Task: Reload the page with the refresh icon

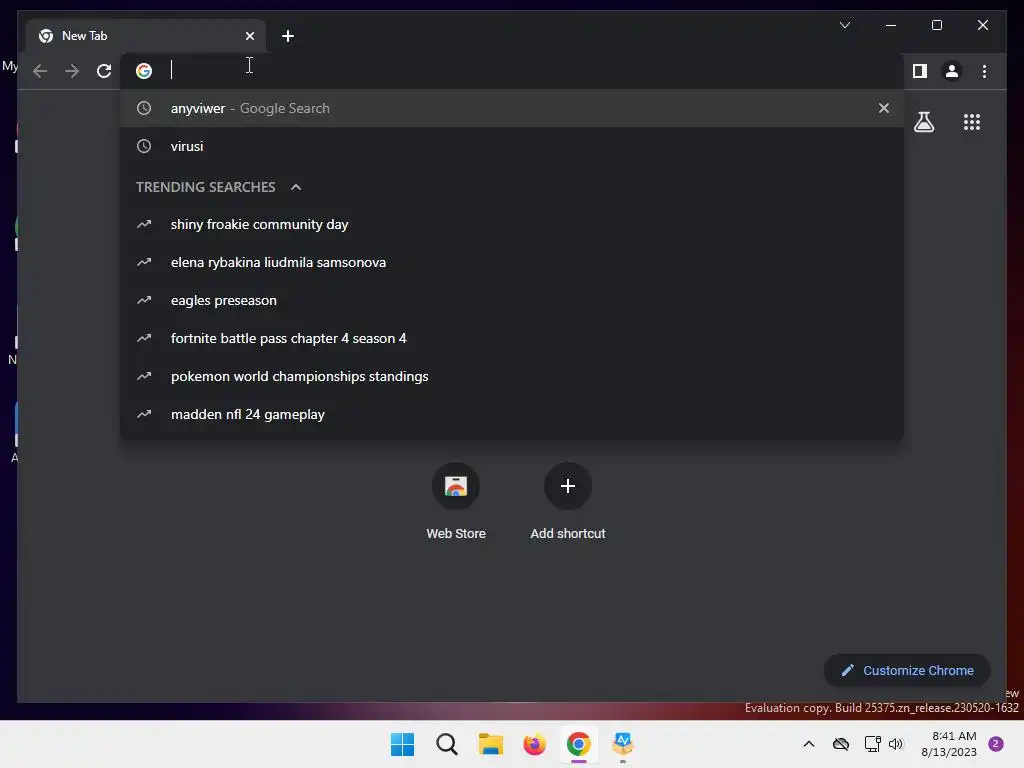Action: click(x=104, y=71)
